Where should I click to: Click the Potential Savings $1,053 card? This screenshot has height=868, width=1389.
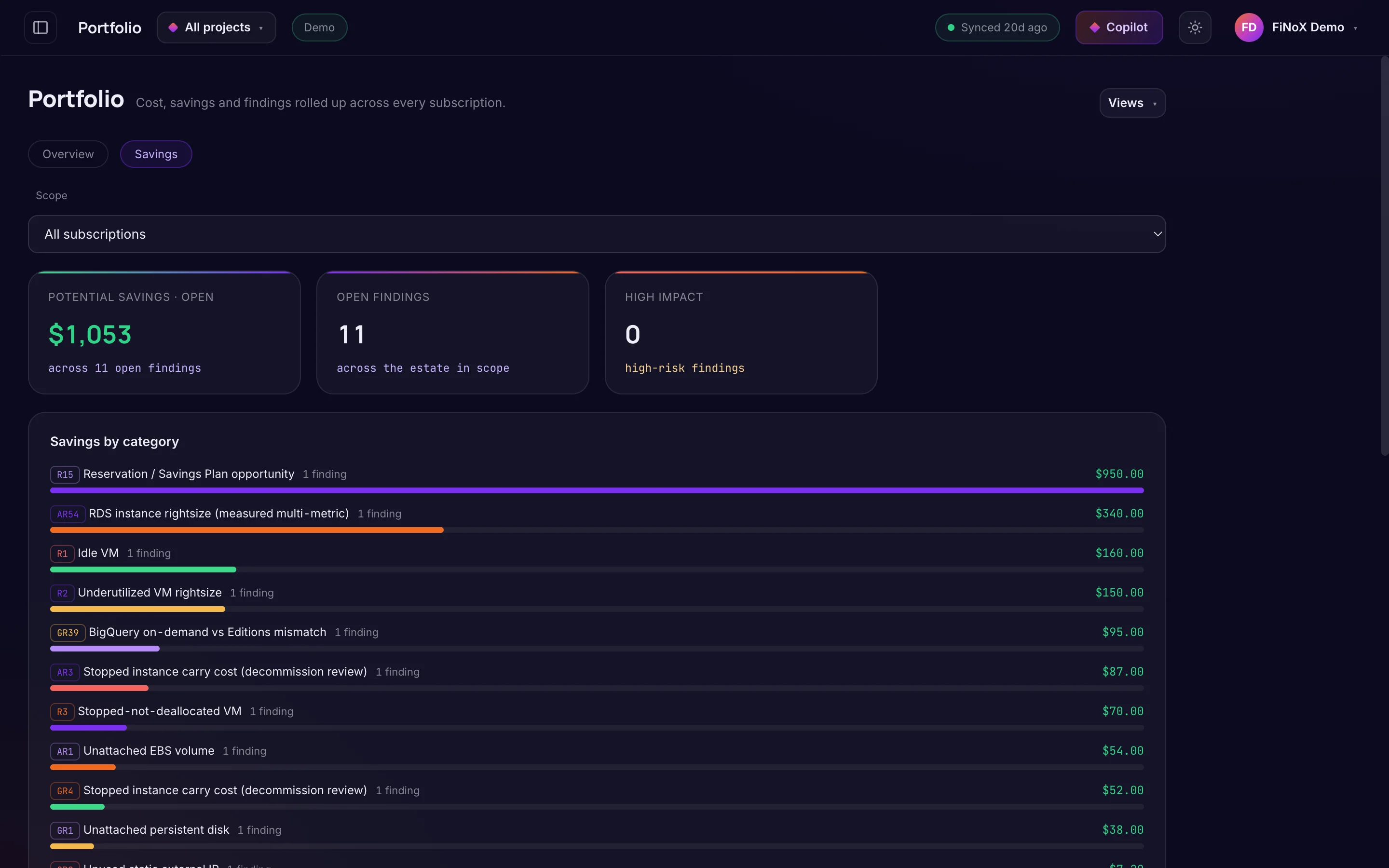(164, 333)
